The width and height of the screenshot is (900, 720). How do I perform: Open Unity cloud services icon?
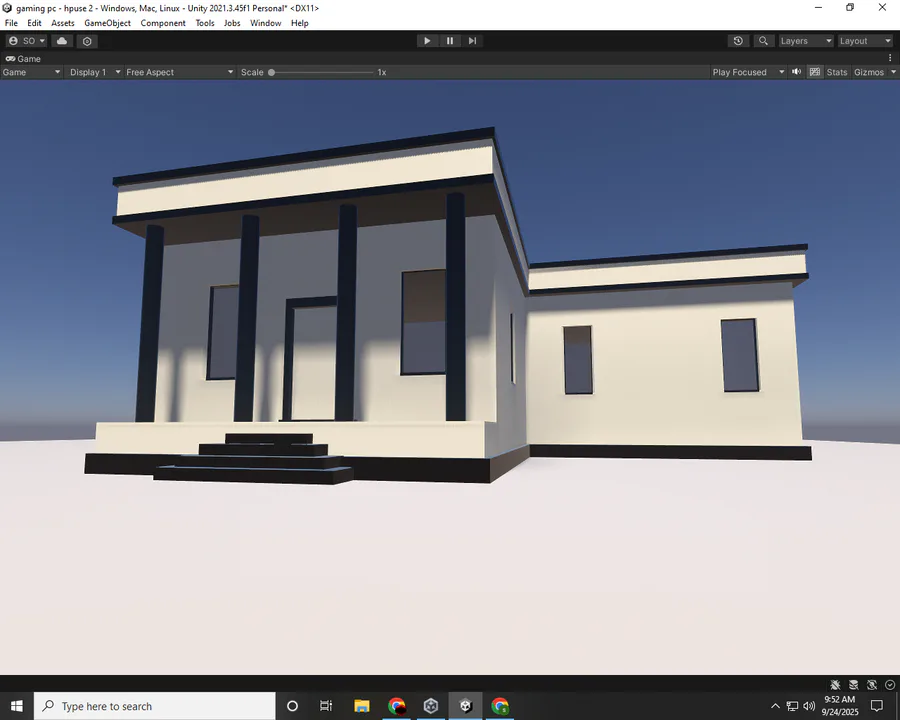(x=62, y=41)
